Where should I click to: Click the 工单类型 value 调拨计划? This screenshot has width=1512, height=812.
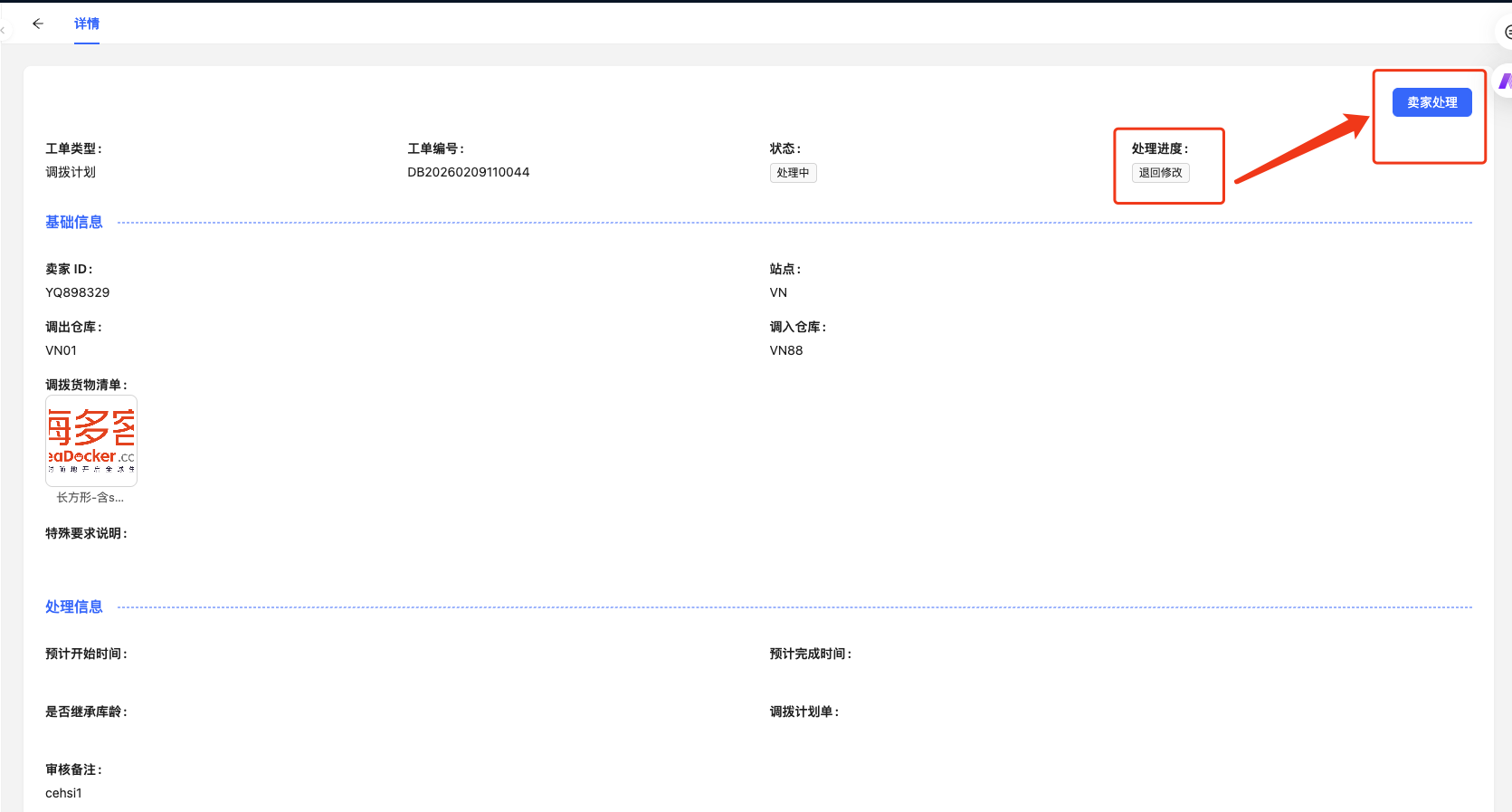click(x=71, y=172)
